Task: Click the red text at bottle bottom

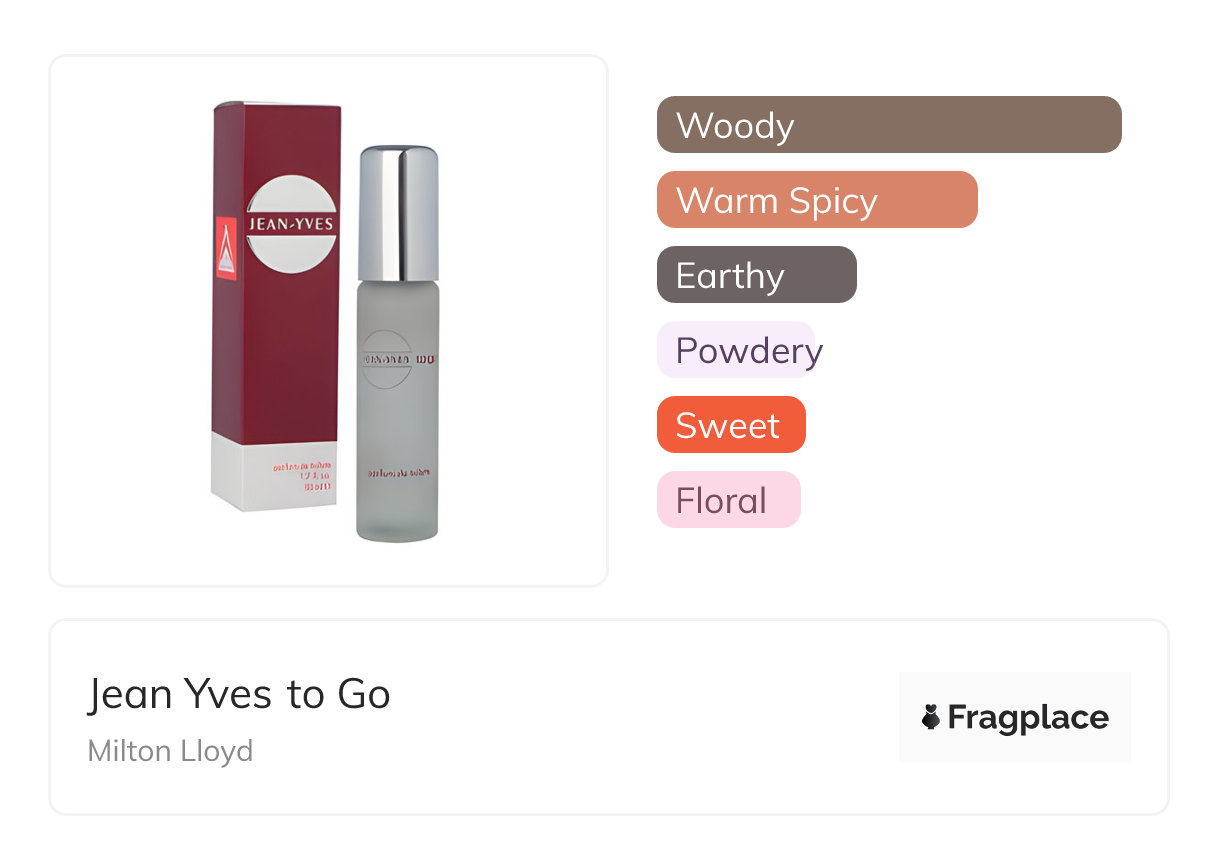Action: click(397, 472)
